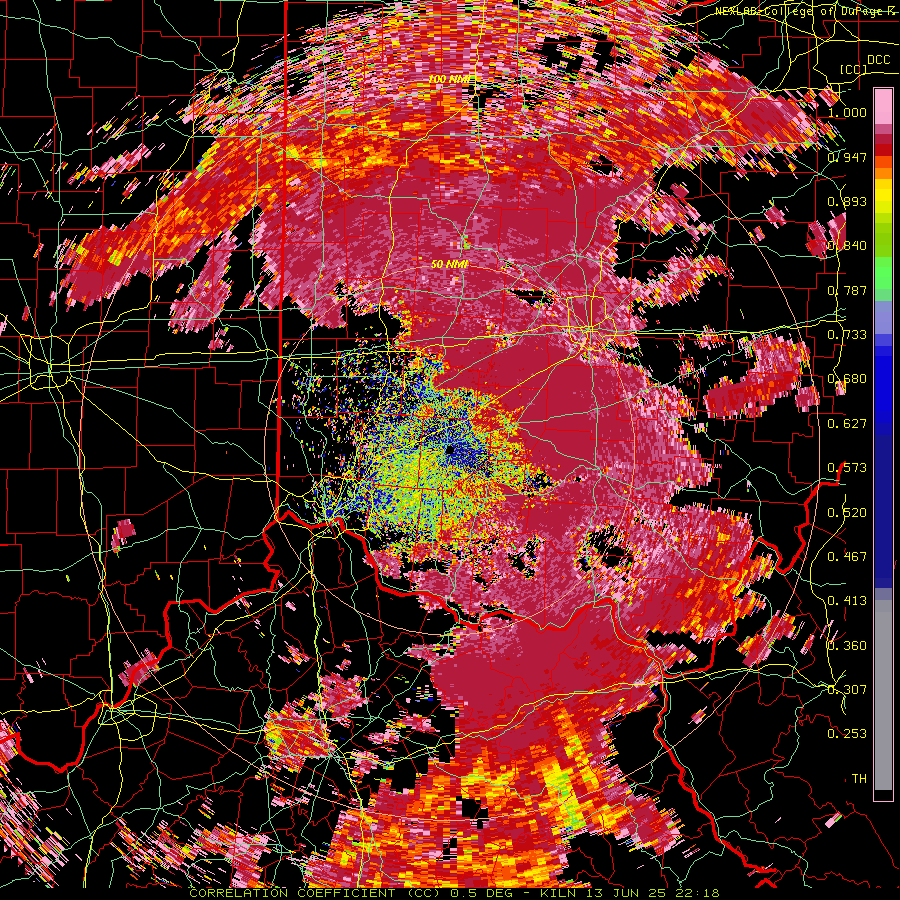Viewport: 900px width, 900px height.
Task: Click the 0.840 legend value
Action: (847, 246)
